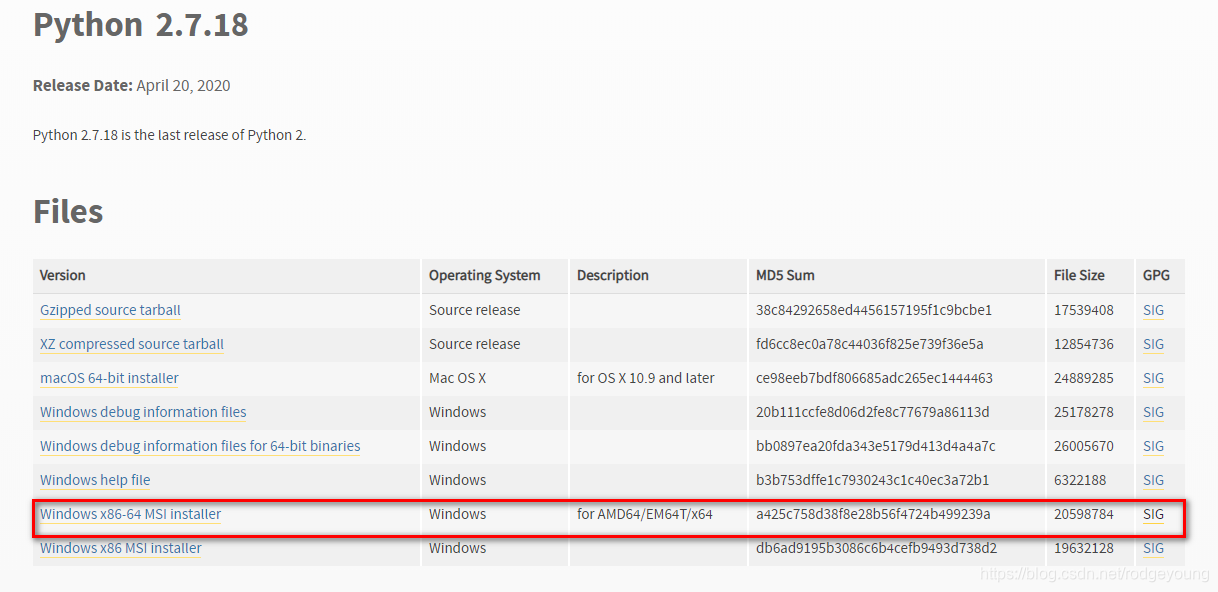The height and width of the screenshot is (592, 1218).
Task: Open SIG for Windows x86 MSI installer
Action: coord(1153,548)
